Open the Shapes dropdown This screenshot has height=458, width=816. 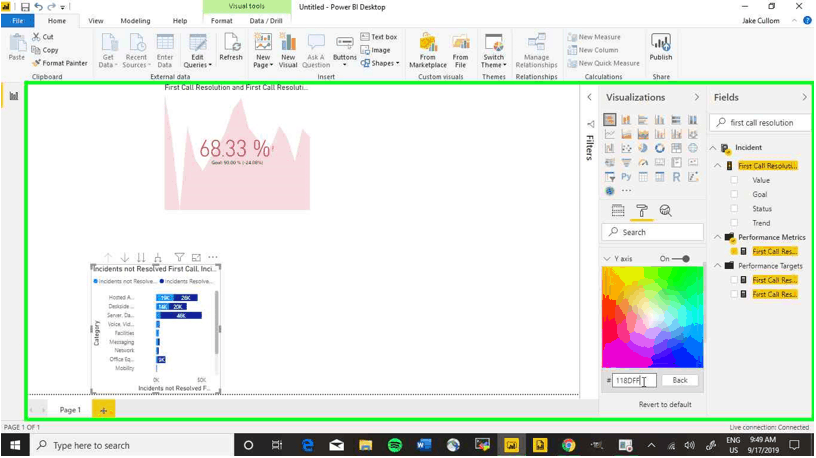[x=380, y=63]
